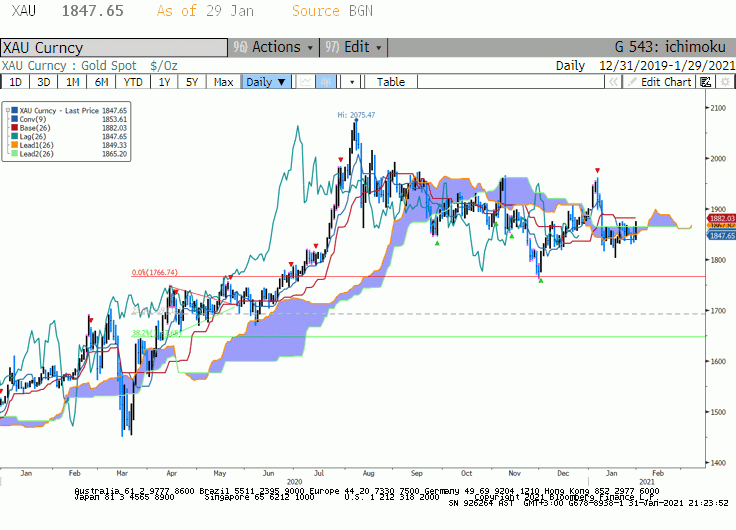The height and width of the screenshot is (530, 736).
Task: Click the Lead1(26) orange swatch
Action: (x=15, y=146)
